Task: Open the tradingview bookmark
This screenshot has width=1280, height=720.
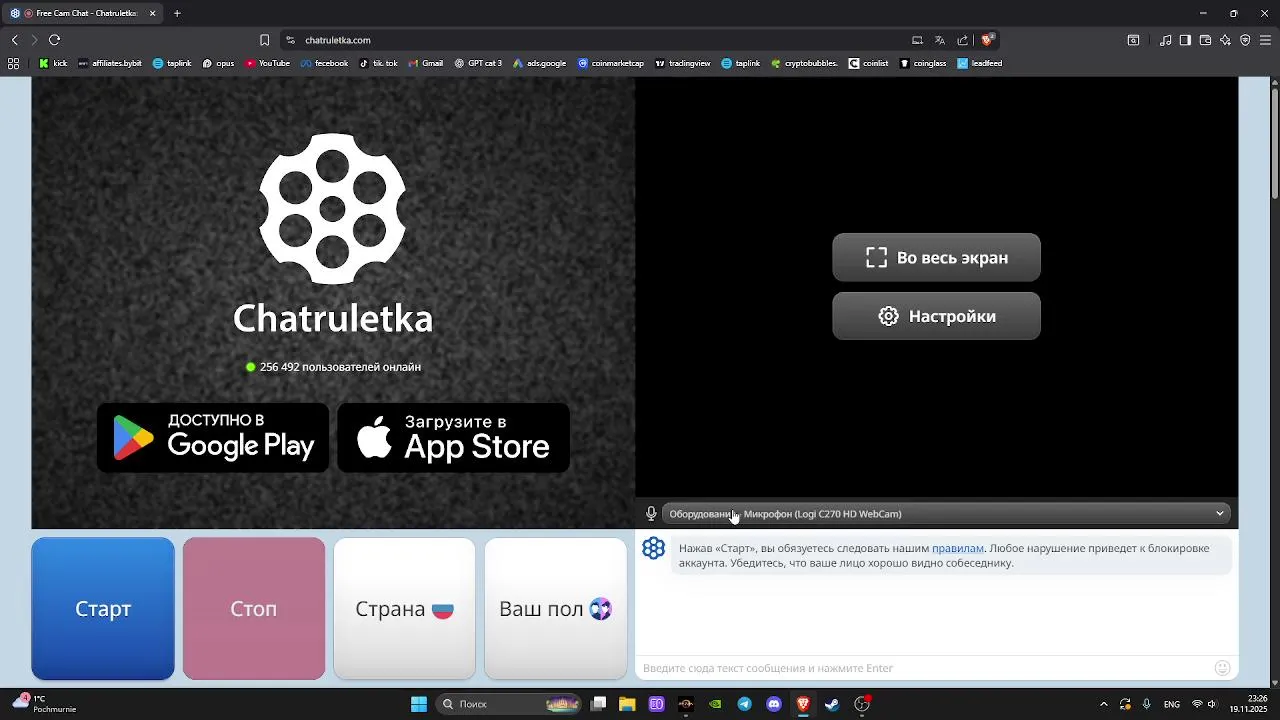Action: point(683,63)
